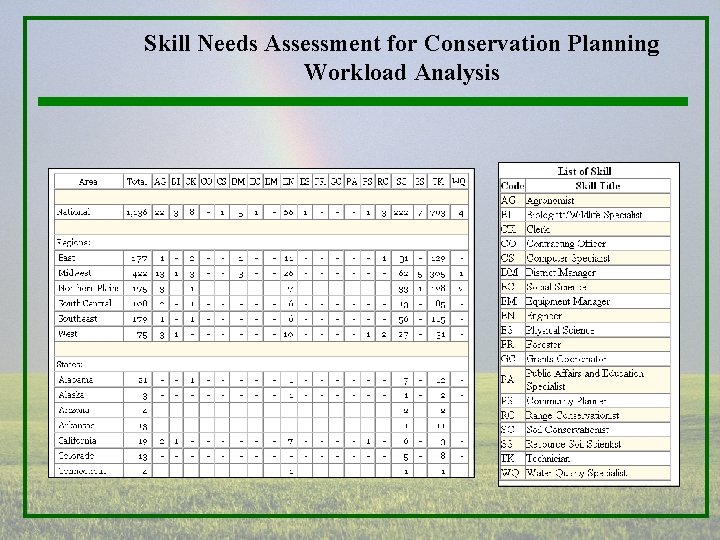720x540 pixels.
Task: Select the total value '75' in the West row
Action: point(142,335)
